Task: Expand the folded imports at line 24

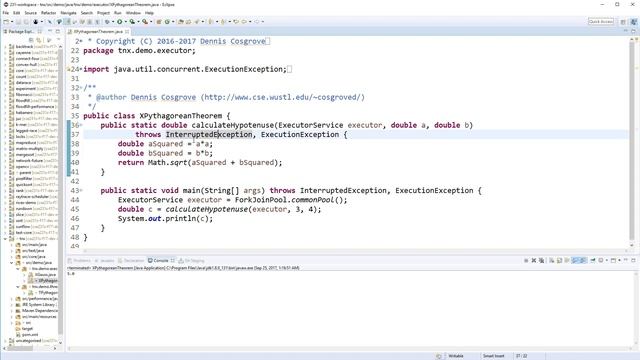Action: pyautogui.click(x=81, y=69)
